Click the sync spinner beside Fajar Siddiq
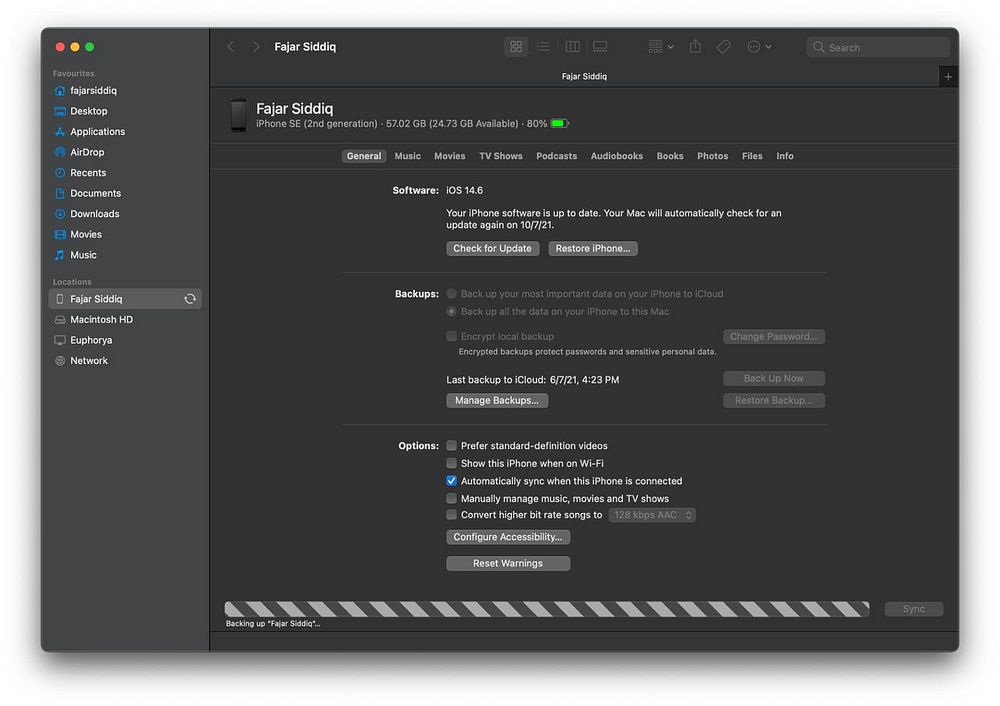The width and height of the screenshot is (1000, 706). pyautogui.click(x=190, y=298)
